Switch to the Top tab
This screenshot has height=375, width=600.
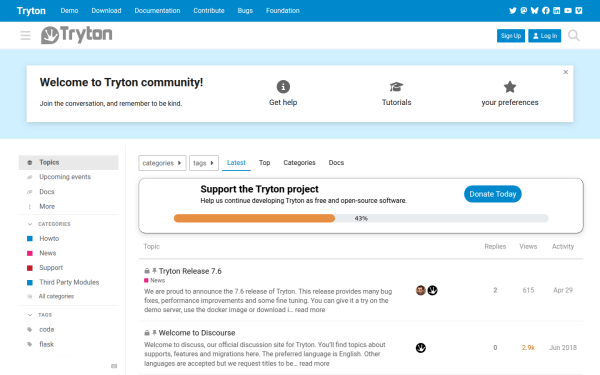click(264, 163)
